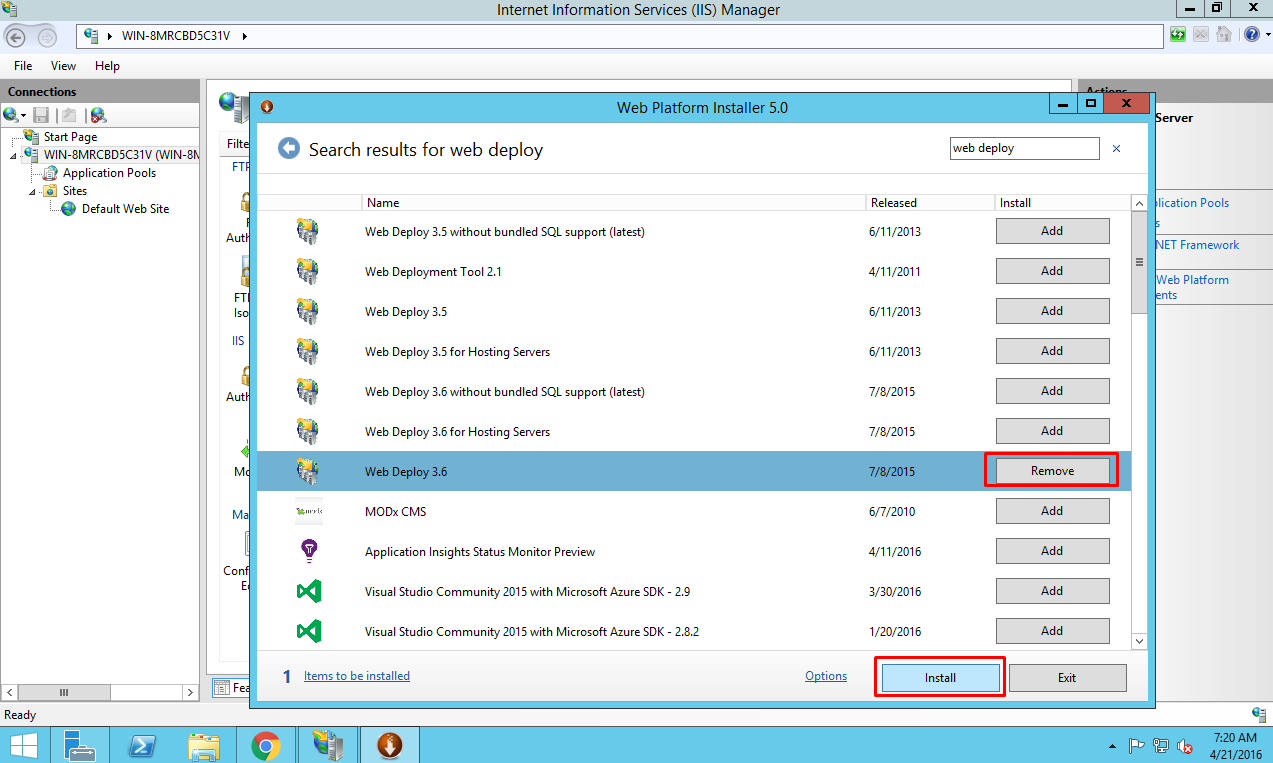
Task: Click the Install button
Action: pos(940,677)
